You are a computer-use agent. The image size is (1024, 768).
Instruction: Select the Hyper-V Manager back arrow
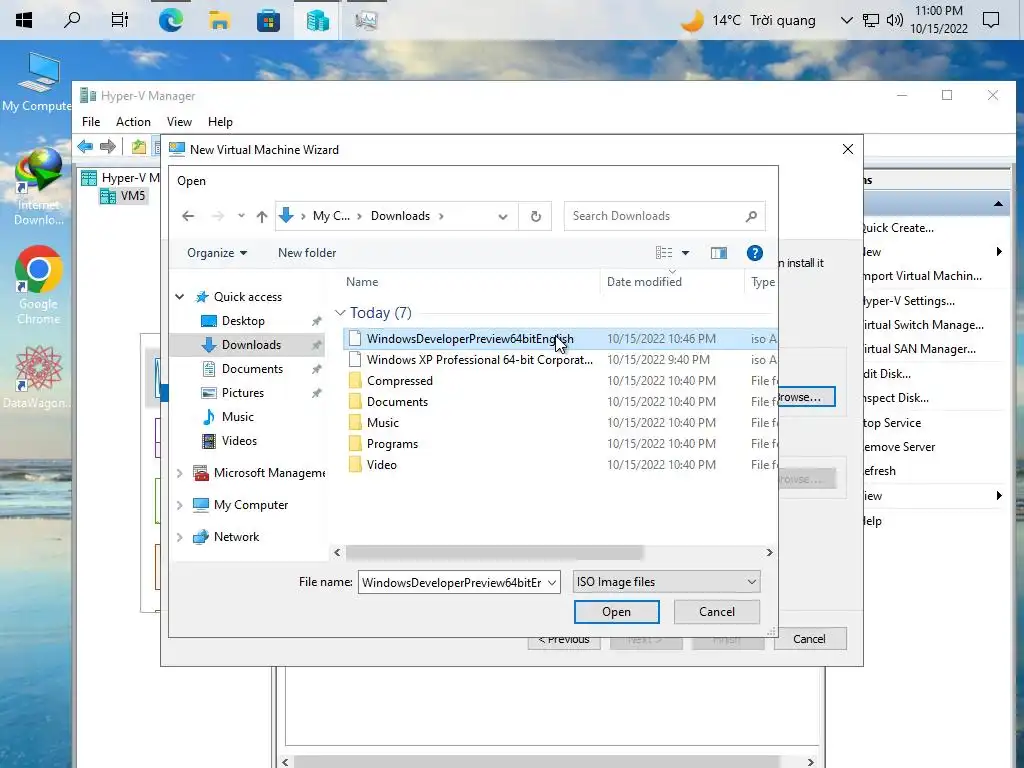(85, 146)
